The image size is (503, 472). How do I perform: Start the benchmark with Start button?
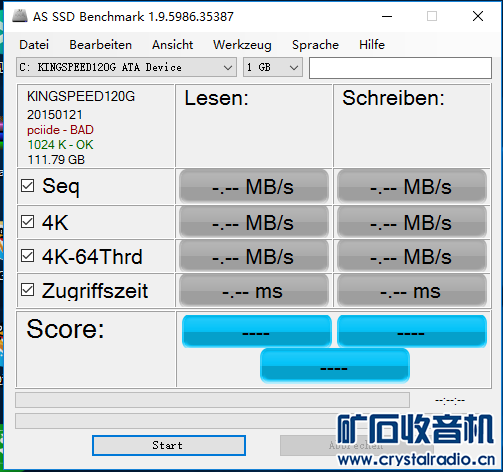pyautogui.click(x=169, y=445)
